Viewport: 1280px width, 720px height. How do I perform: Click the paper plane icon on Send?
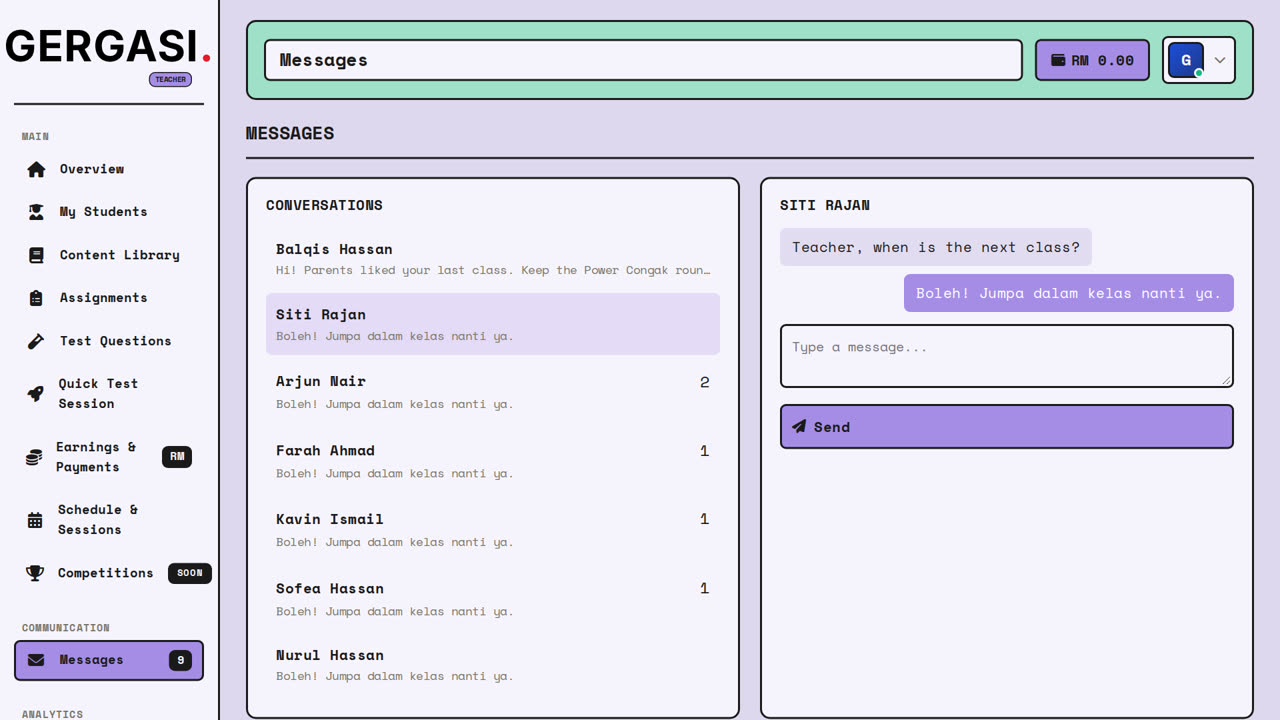click(799, 426)
